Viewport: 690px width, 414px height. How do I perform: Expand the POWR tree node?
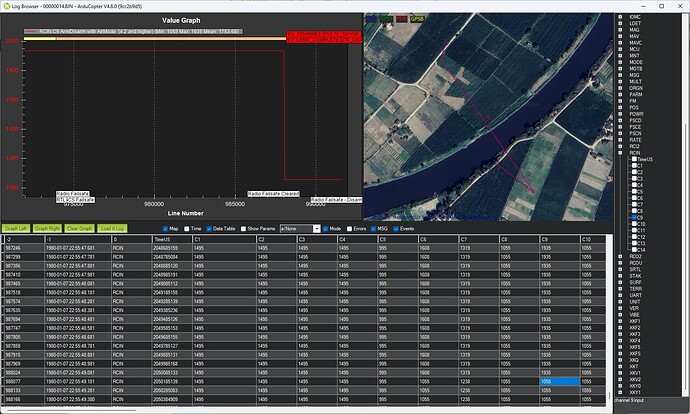coord(620,114)
